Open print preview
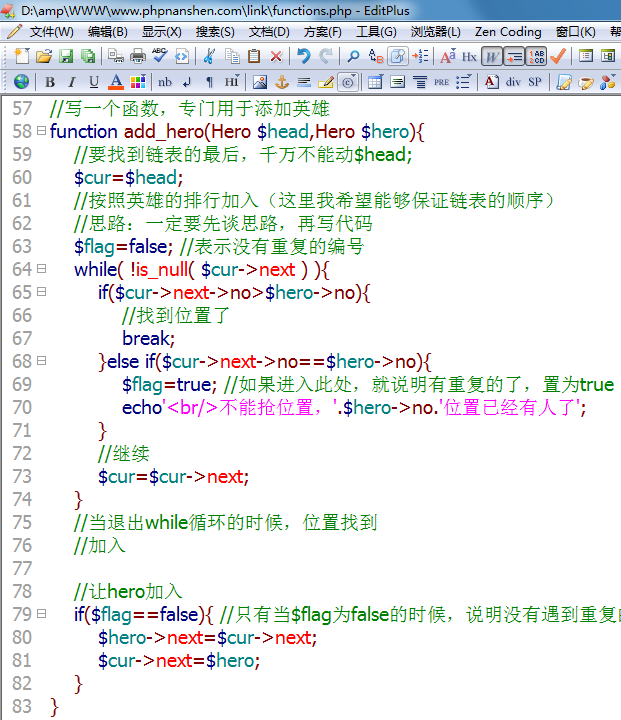Image resolution: width=621 pixels, height=720 pixels. [116, 56]
